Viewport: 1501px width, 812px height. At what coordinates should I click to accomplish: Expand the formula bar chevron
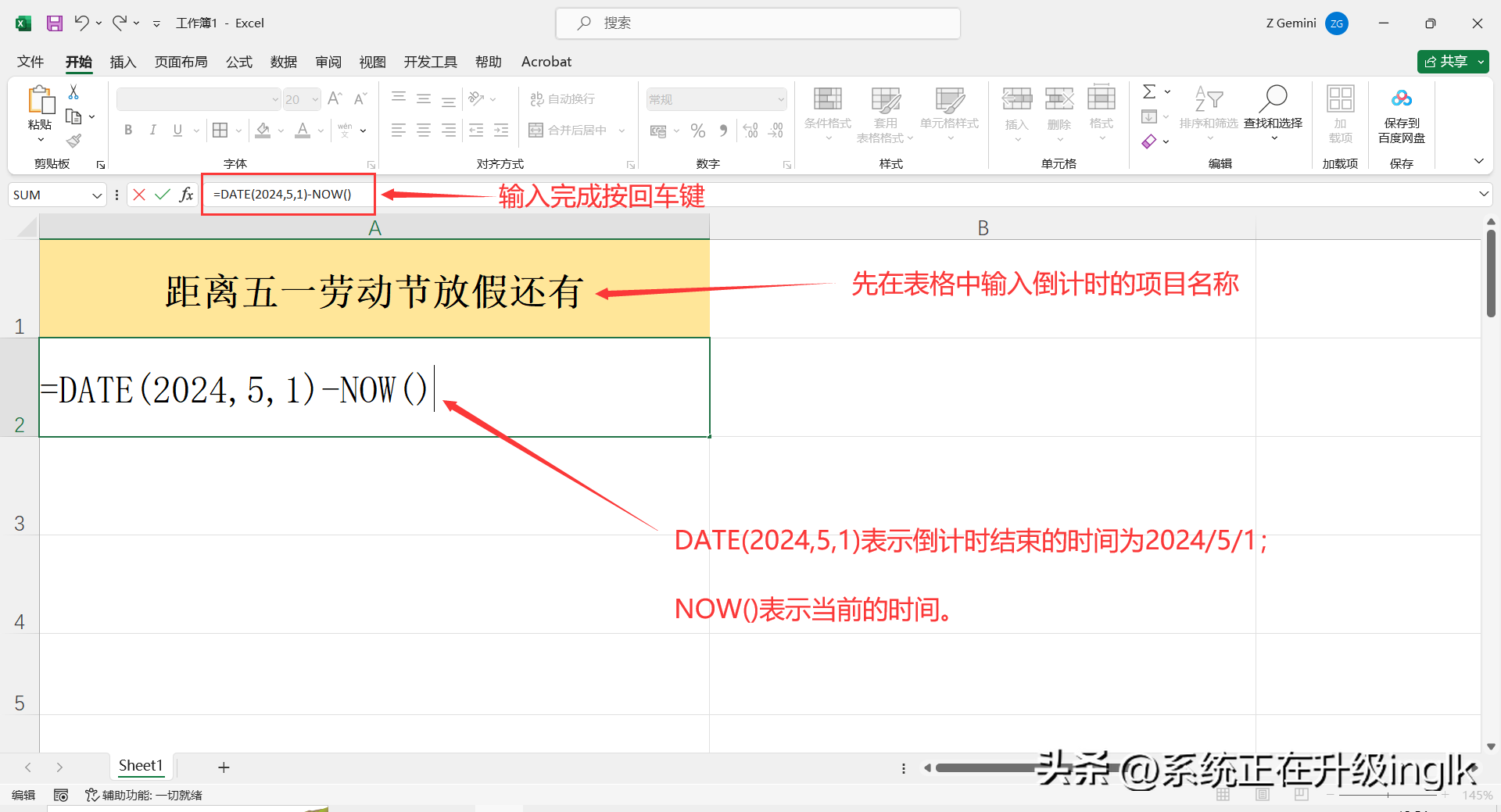click(x=1484, y=194)
